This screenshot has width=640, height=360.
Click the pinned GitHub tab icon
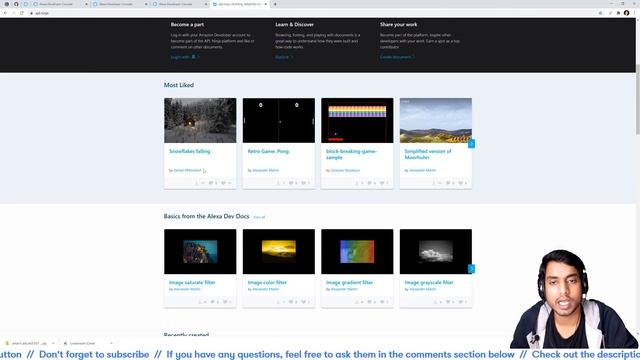[16, 4]
